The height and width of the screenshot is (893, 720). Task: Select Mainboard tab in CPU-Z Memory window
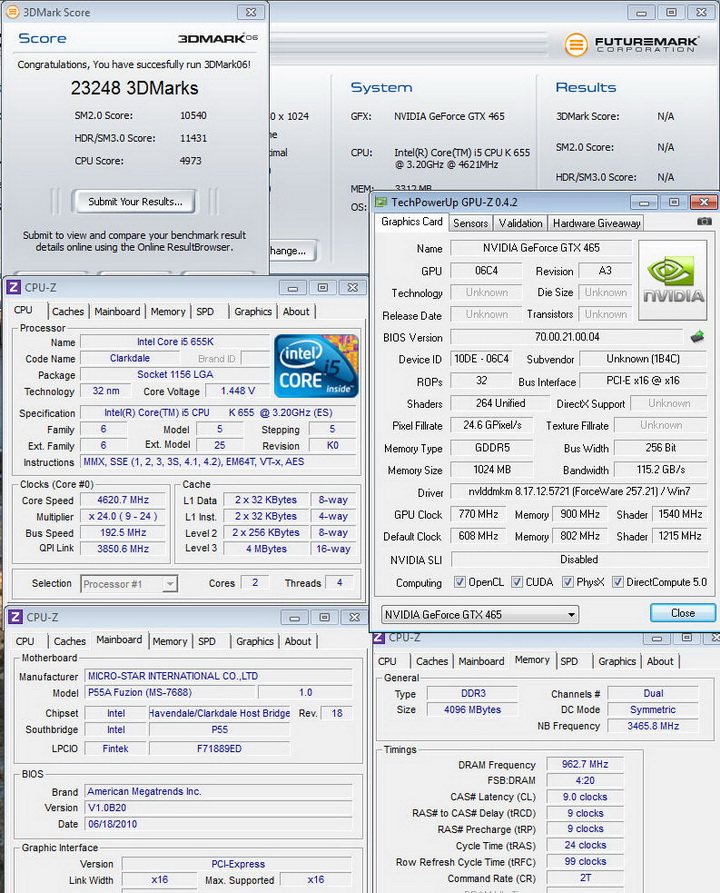click(481, 661)
